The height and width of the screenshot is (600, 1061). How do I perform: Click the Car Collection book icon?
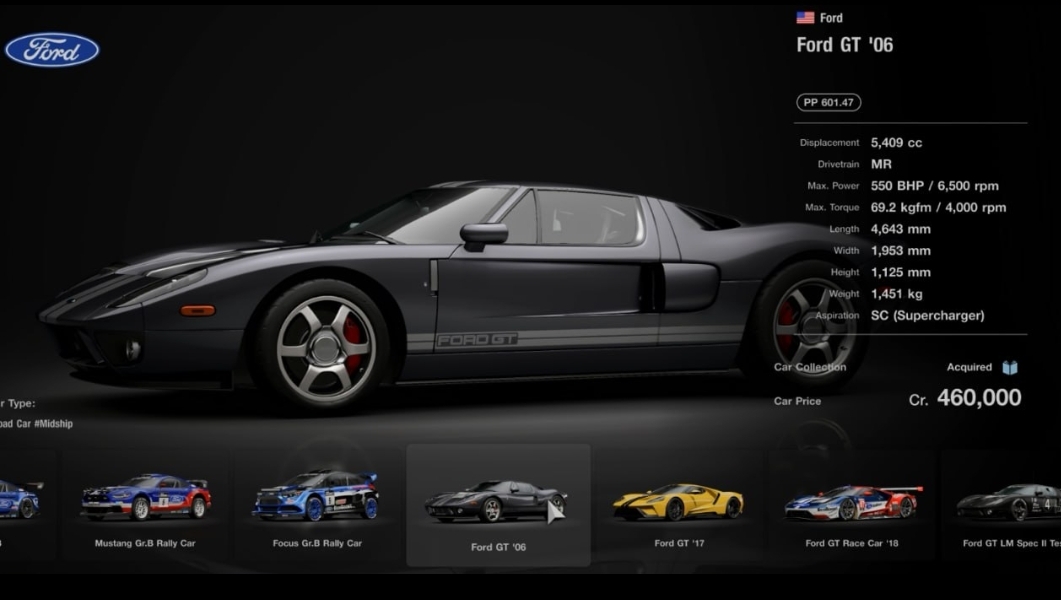[x=1010, y=367]
